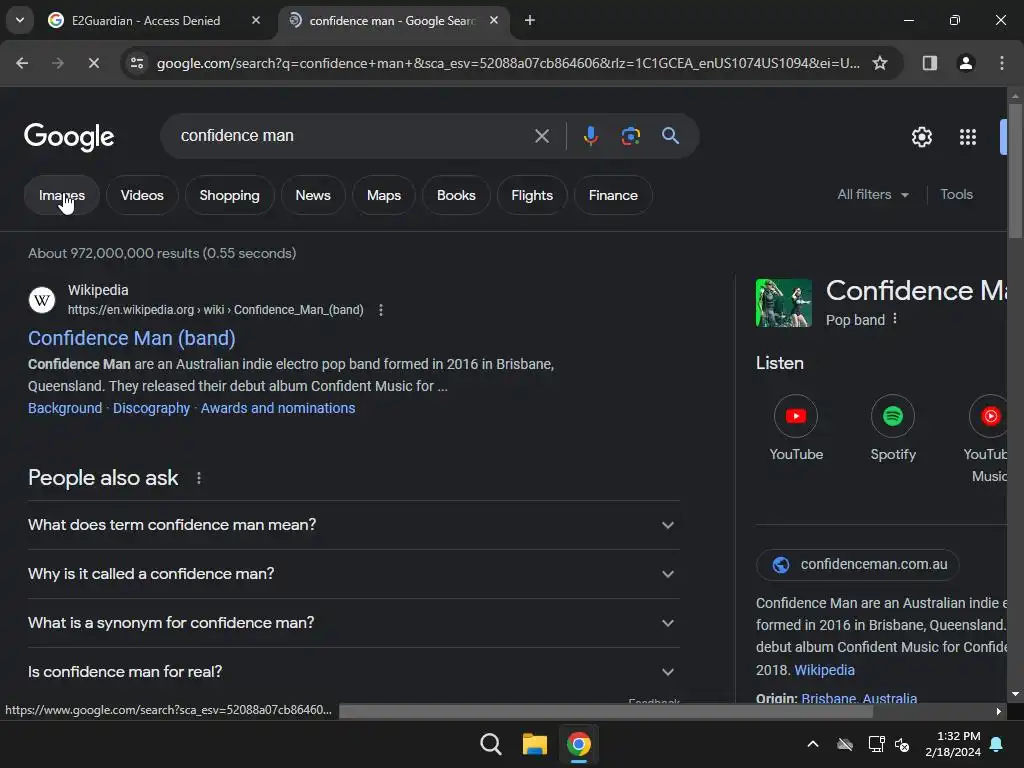This screenshot has width=1024, height=768.
Task: Close the confidence man search tab
Action: [494, 20]
